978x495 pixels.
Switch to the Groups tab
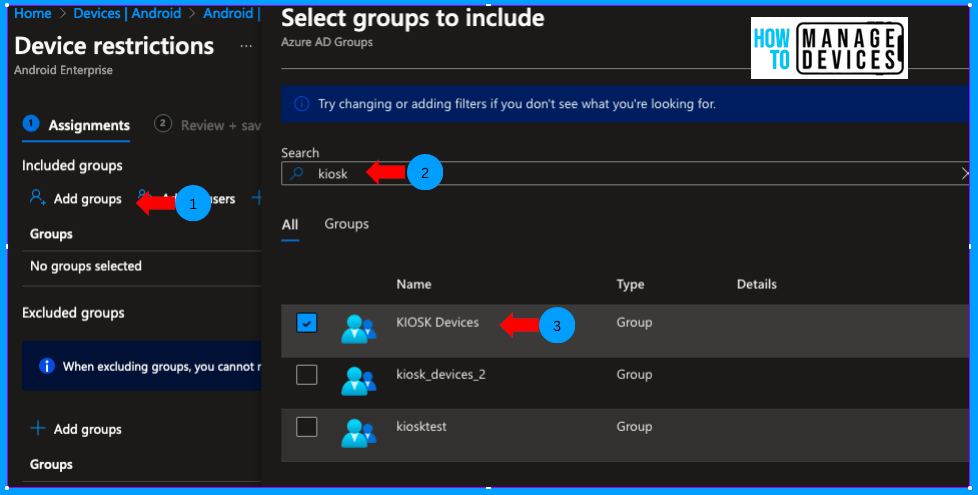347,224
